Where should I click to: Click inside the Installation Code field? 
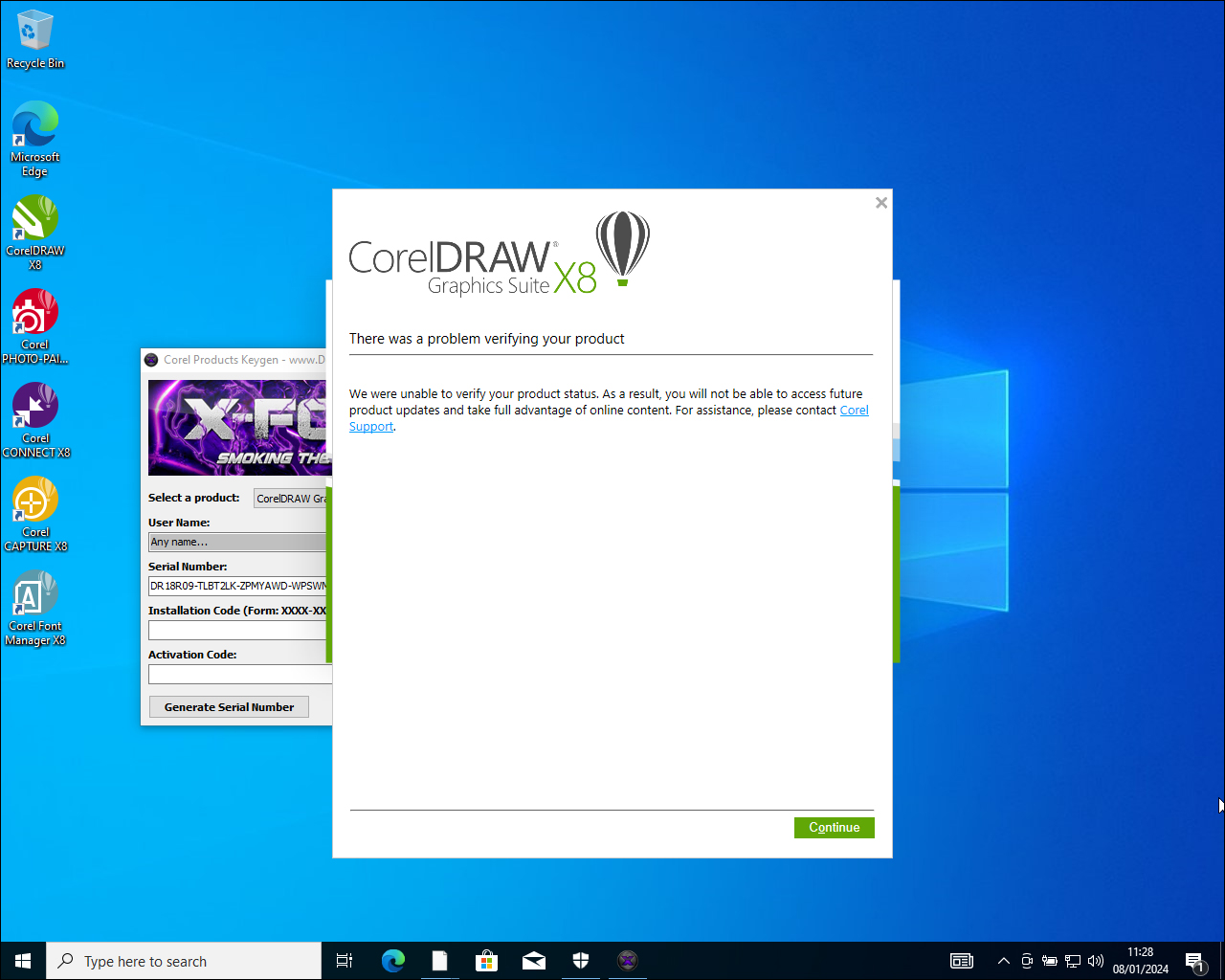click(x=237, y=630)
